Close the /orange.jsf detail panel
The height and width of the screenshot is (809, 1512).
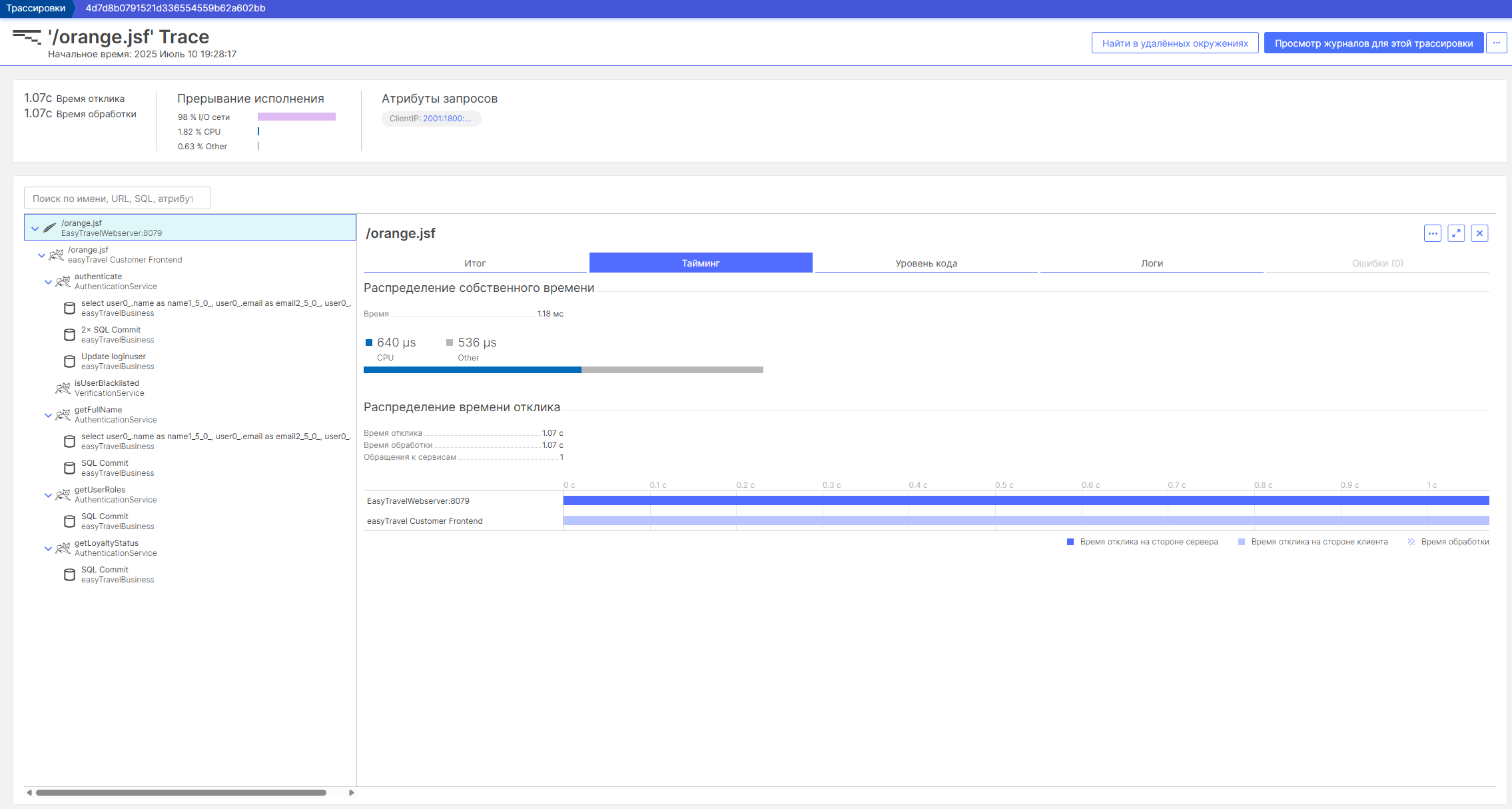[x=1479, y=233]
